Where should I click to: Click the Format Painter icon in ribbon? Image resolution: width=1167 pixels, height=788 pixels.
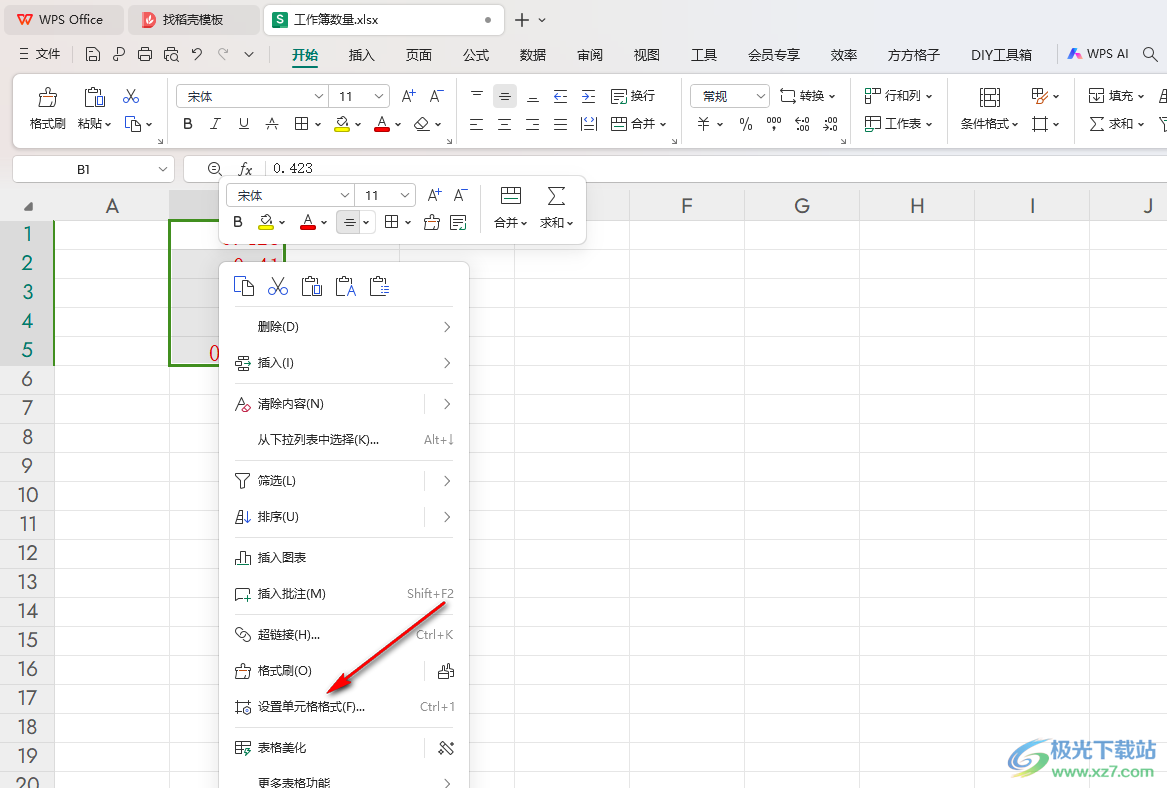48,97
